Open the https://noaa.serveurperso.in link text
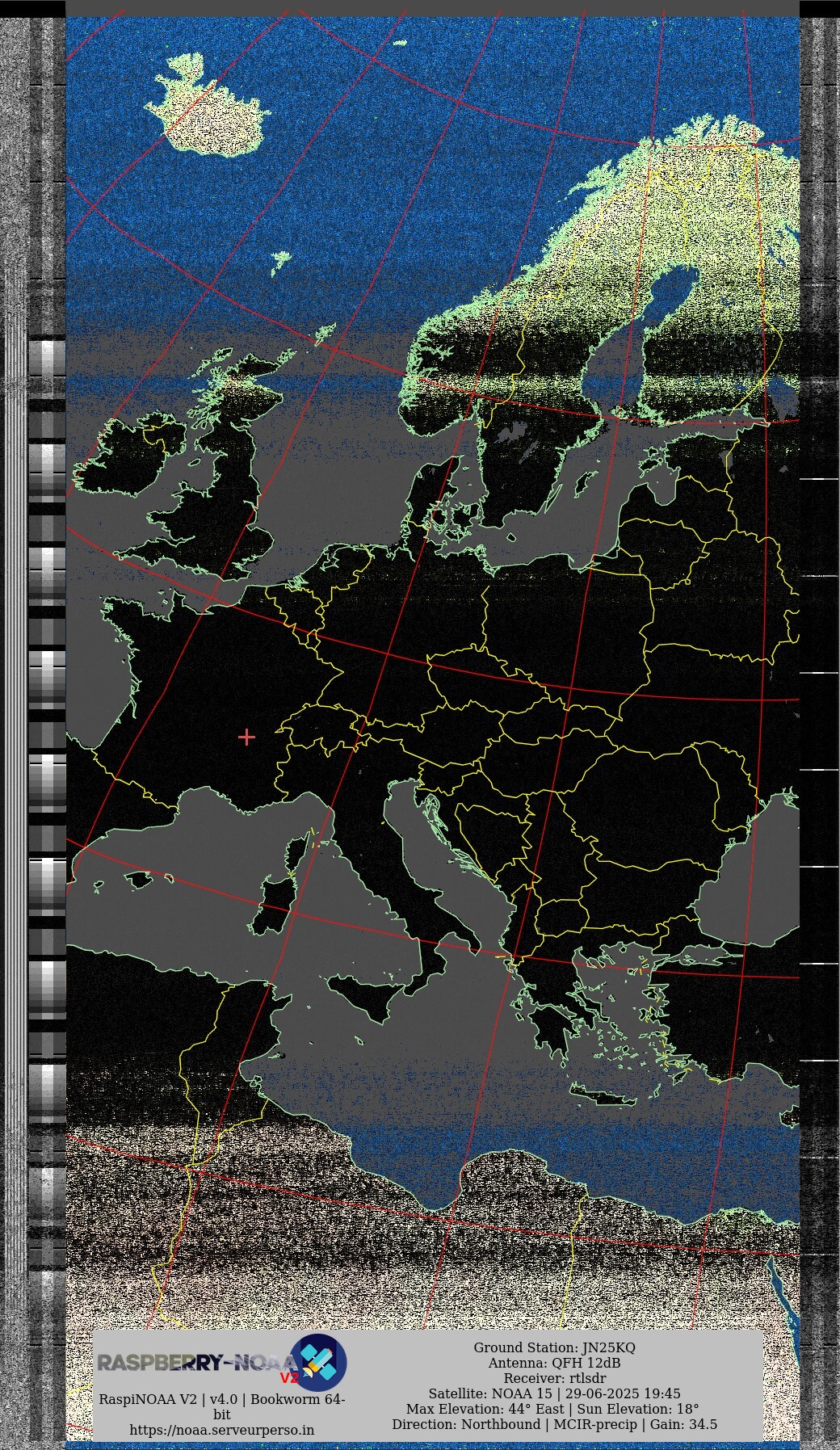 (222, 1429)
